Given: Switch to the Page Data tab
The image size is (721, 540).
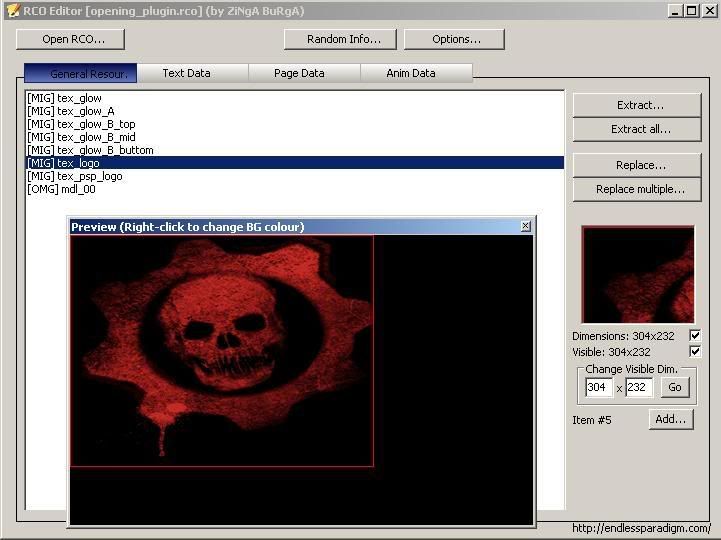Looking at the screenshot, I should pyautogui.click(x=304, y=73).
